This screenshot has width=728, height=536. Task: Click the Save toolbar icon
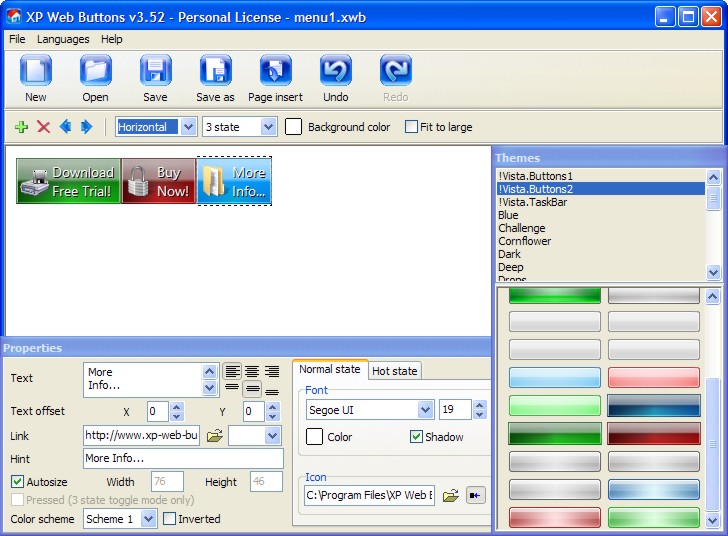pos(155,72)
